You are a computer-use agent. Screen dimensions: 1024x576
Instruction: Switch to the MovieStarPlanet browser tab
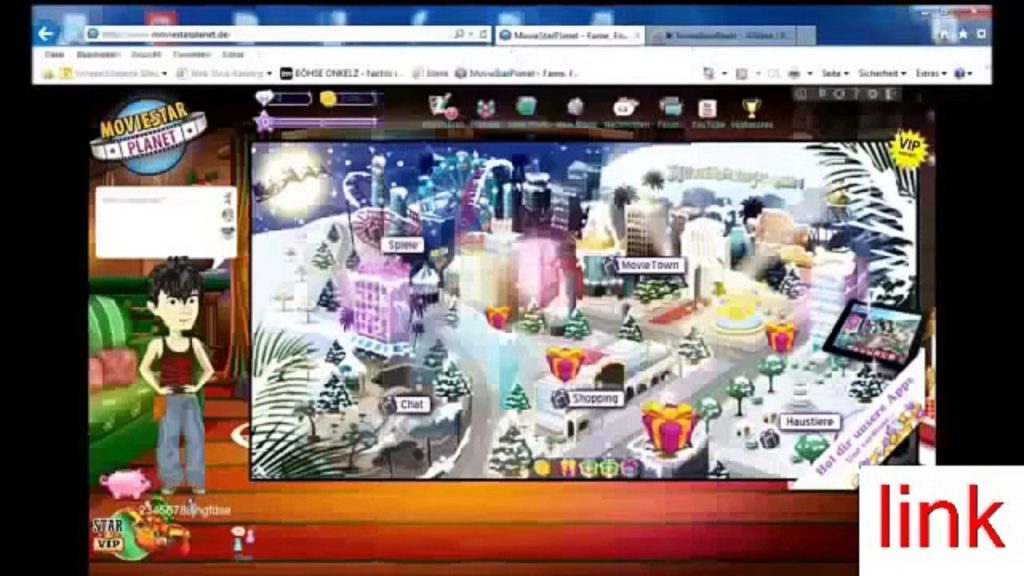569,35
